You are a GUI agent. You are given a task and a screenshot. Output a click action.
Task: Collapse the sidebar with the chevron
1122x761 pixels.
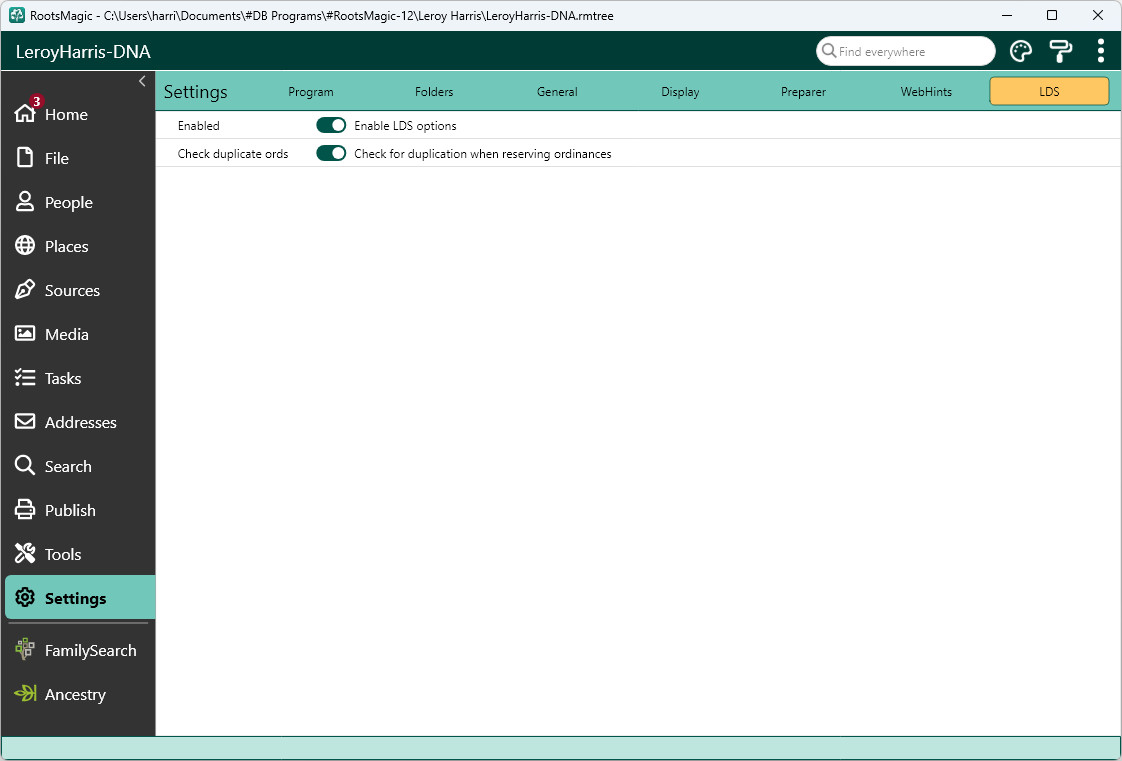click(142, 81)
